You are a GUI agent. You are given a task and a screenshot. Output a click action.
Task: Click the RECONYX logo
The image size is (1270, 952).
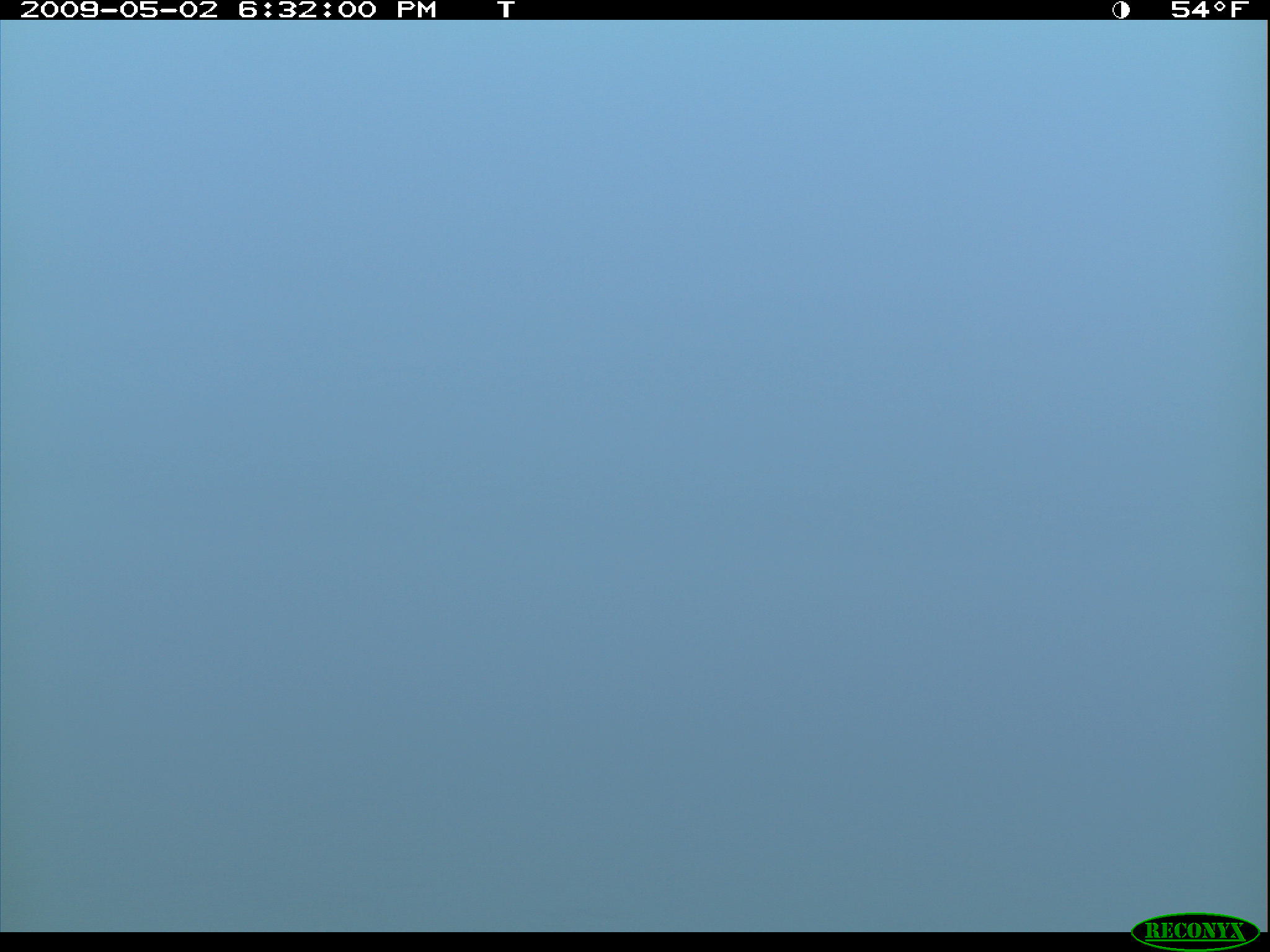pyautogui.click(x=1195, y=931)
